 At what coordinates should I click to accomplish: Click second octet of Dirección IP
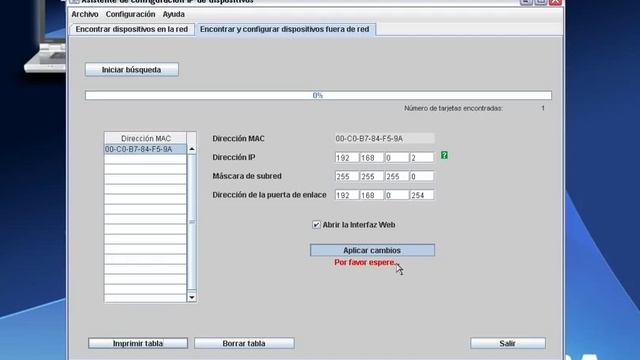click(372, 158)
